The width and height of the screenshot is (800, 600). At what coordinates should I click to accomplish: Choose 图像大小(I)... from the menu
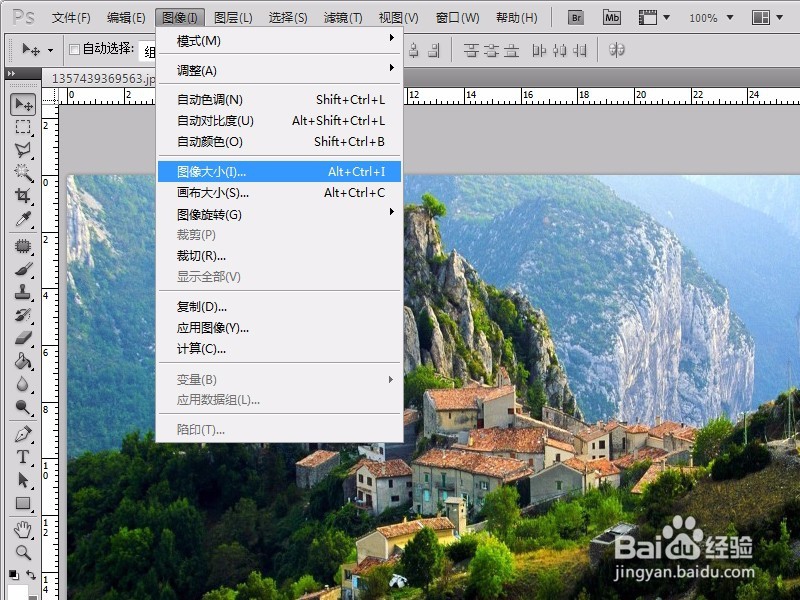coord(279,171)
